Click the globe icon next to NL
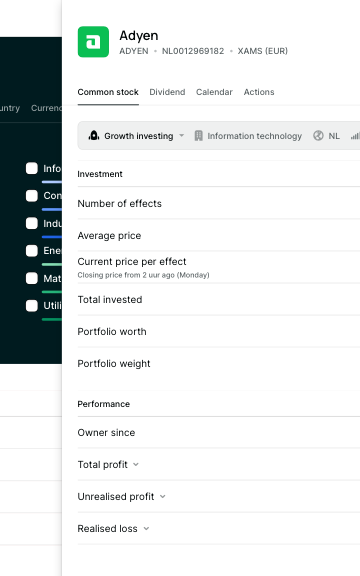Image resolution: width=360 pixels, height=576 pixels. pyautogui.click(x=318, y=136)
